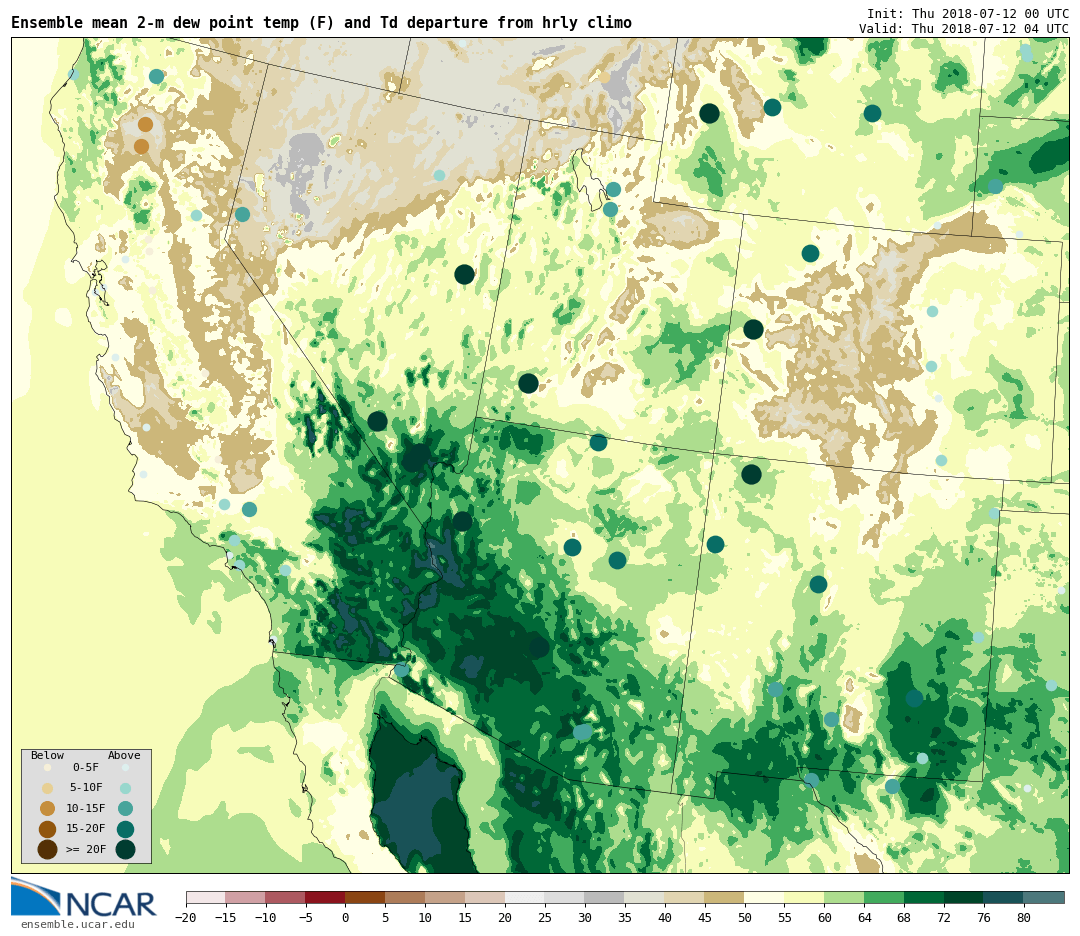1080x936 pixels.
Task: Click the 'Above' legend column header
Action: (124, 756)
